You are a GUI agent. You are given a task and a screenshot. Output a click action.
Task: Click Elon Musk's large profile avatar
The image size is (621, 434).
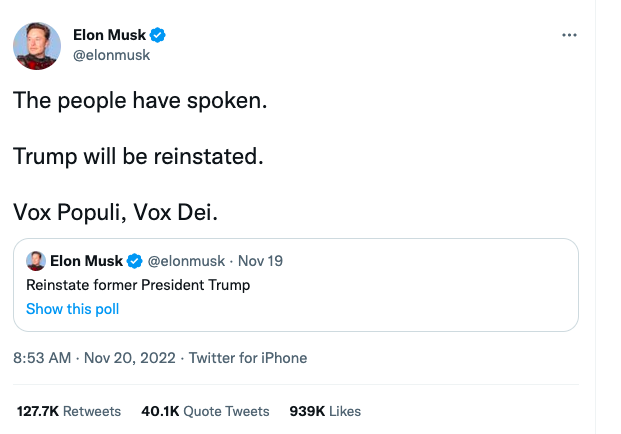(36, 46)
